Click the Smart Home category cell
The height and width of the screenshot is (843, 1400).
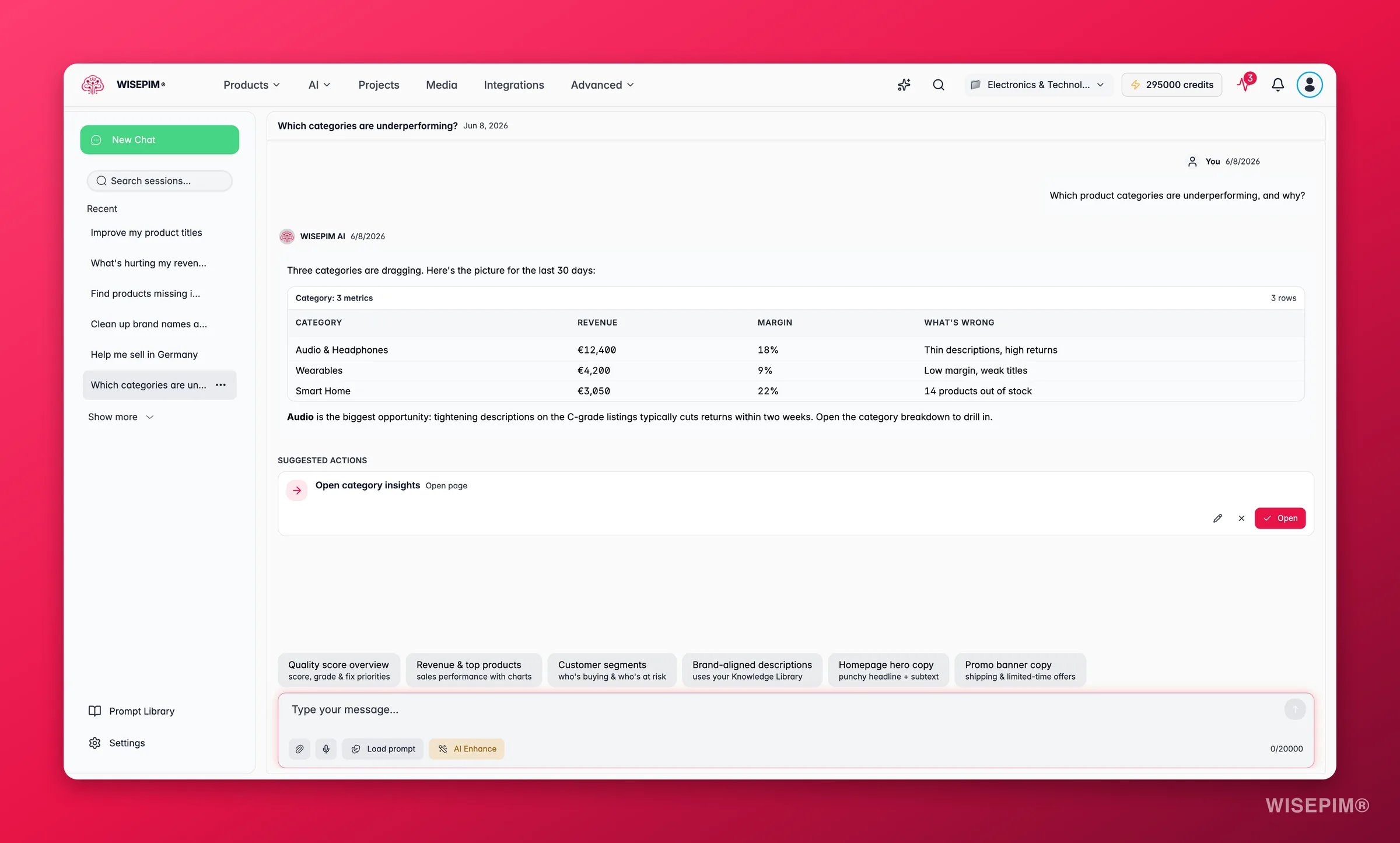point(323,391)
